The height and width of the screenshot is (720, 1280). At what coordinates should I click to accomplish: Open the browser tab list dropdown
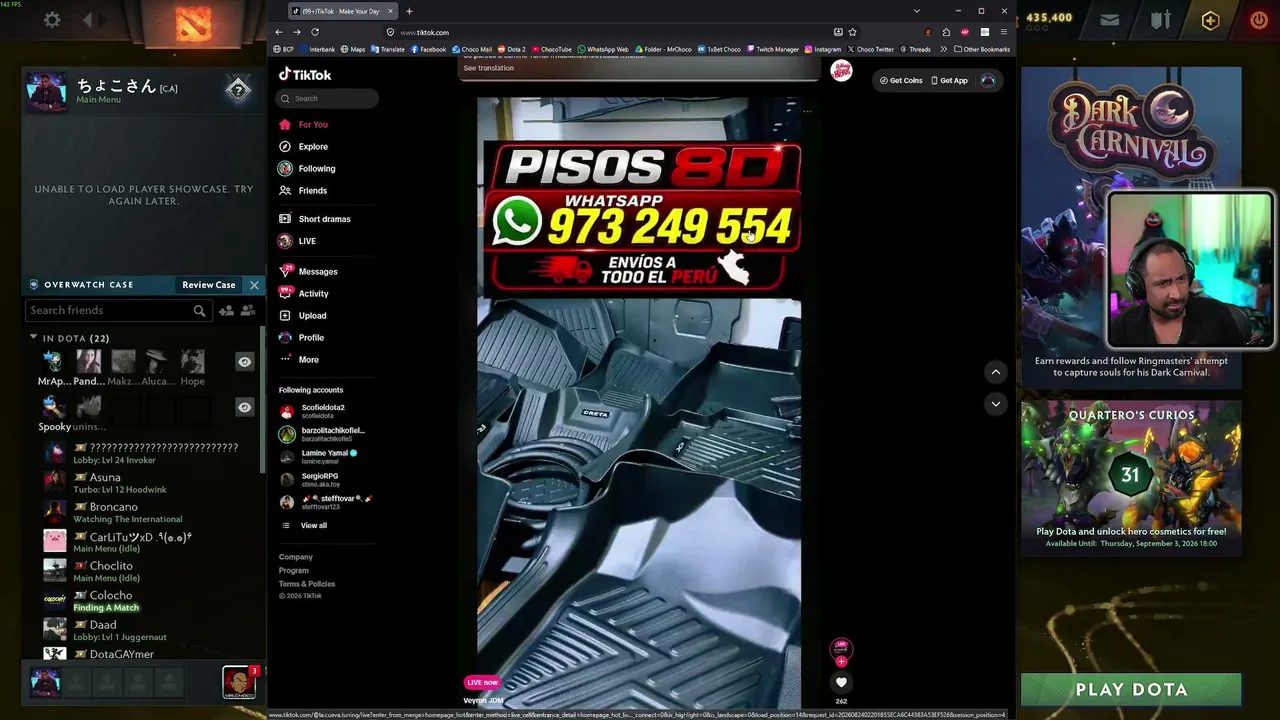coord(916,11)
